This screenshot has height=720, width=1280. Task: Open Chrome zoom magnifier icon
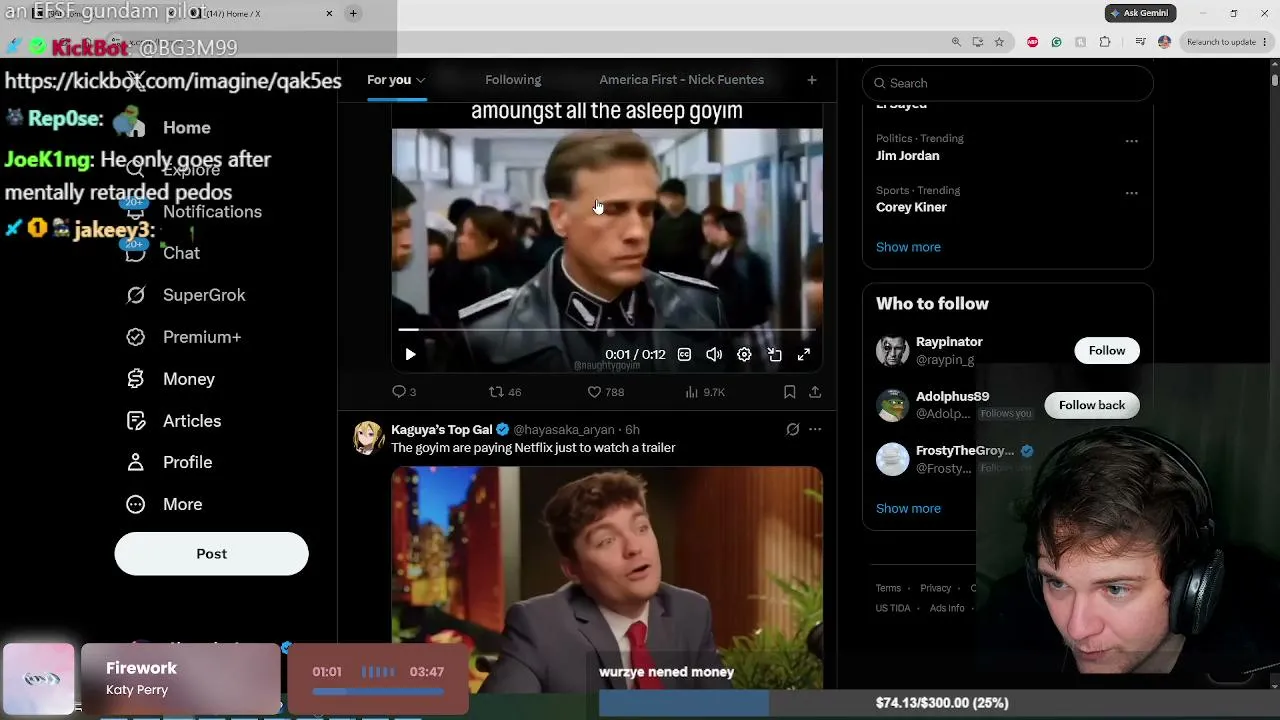[956, 42]
